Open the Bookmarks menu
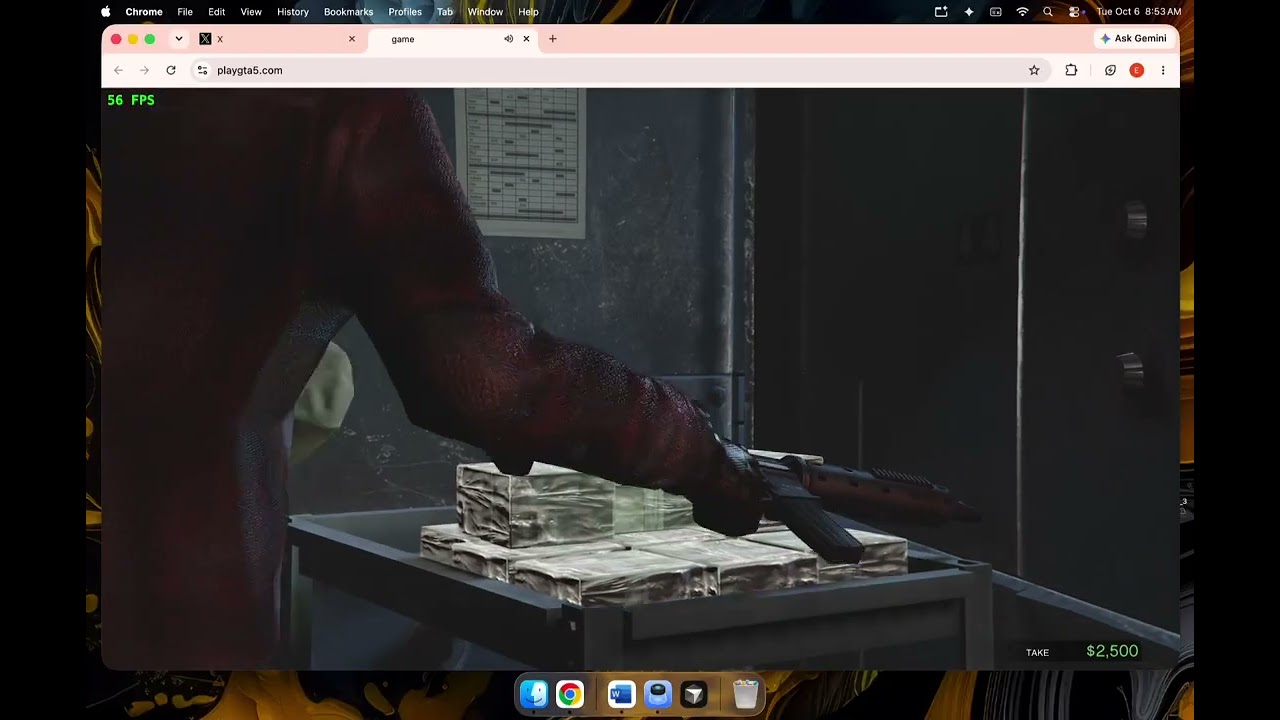The width and height of the screenshot is (1280, 720). (349, 12)
